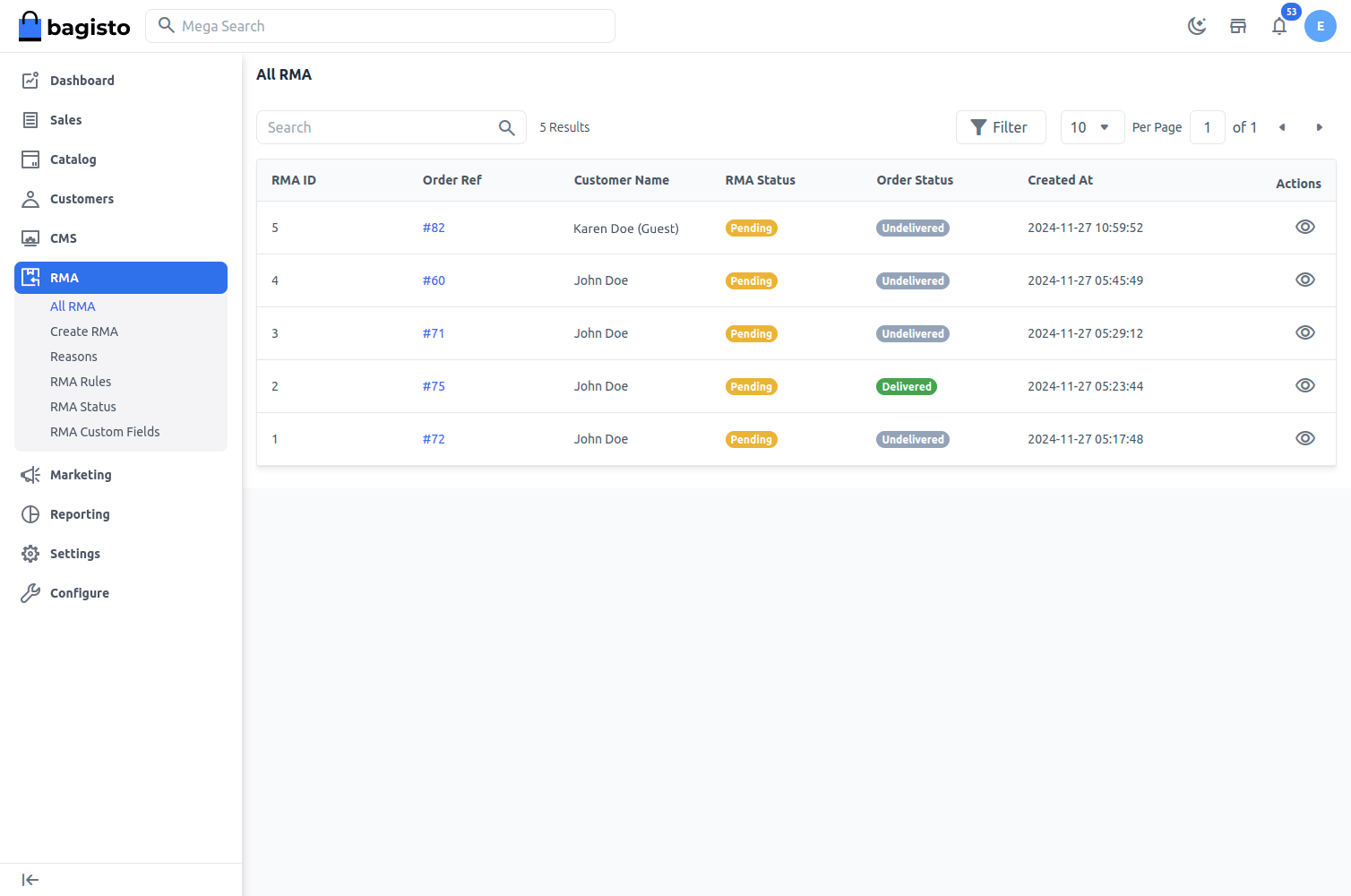Image resolution: width=1351 pixels, height=896 pixels.
Task: Open Create RMA submenu item
Action: (84, 332)
